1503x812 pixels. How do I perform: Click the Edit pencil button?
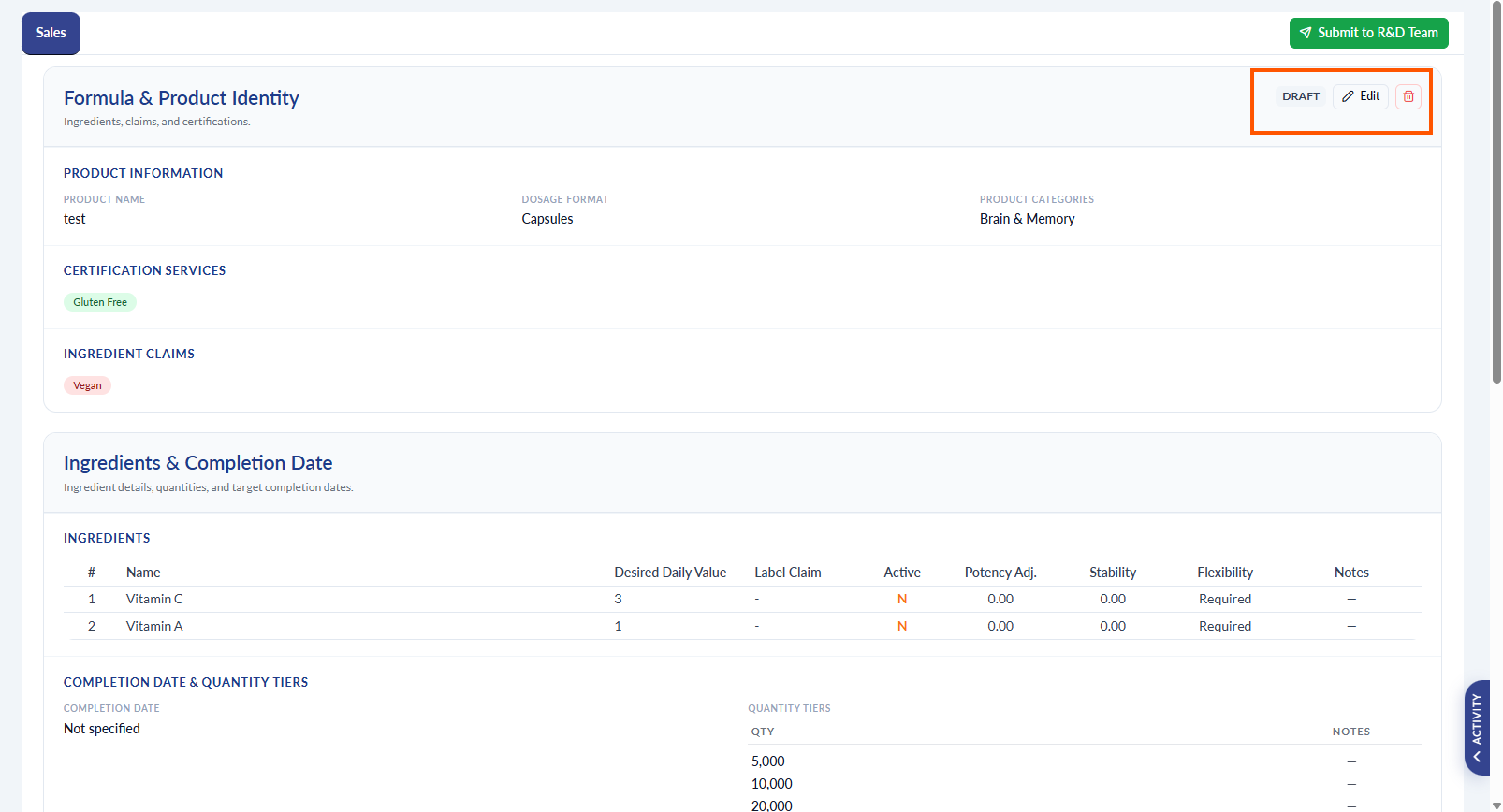pos(1361,96)
